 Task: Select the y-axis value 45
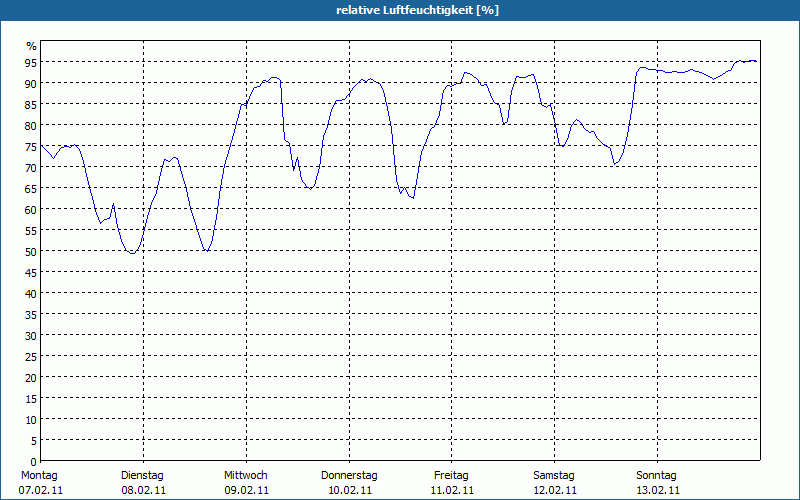click(31, 272)
